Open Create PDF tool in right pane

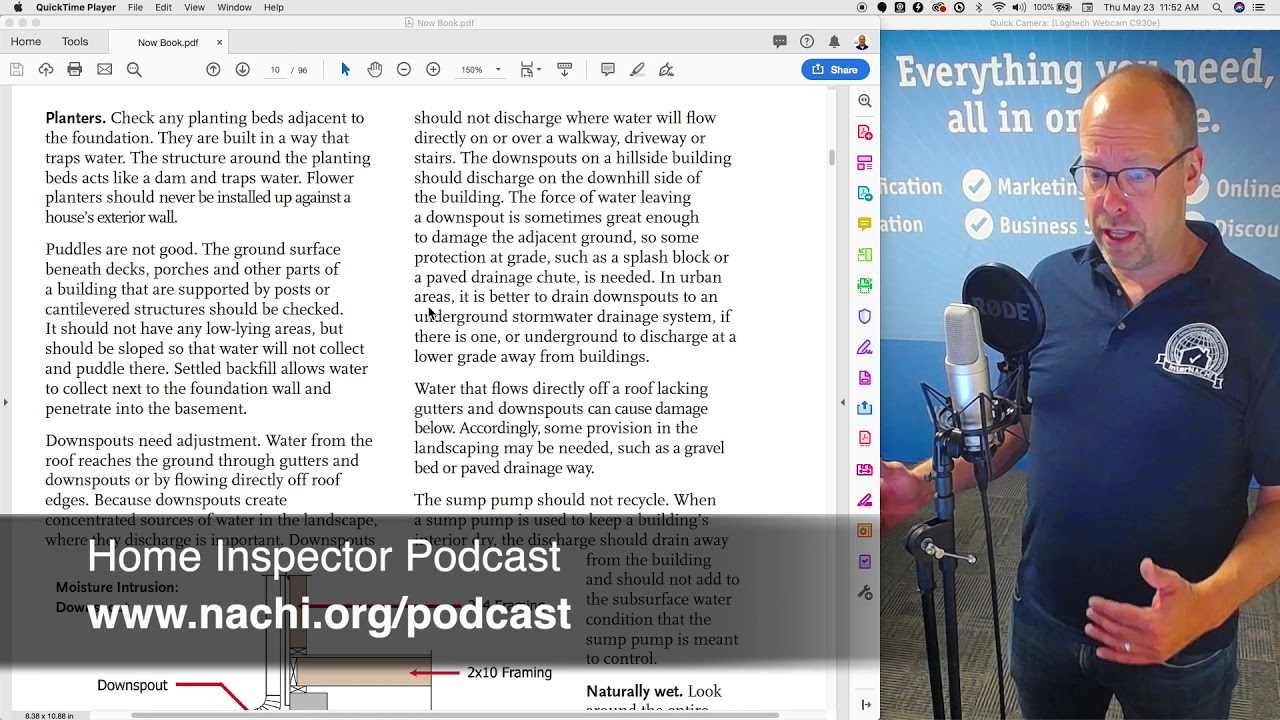pos(865,132)
